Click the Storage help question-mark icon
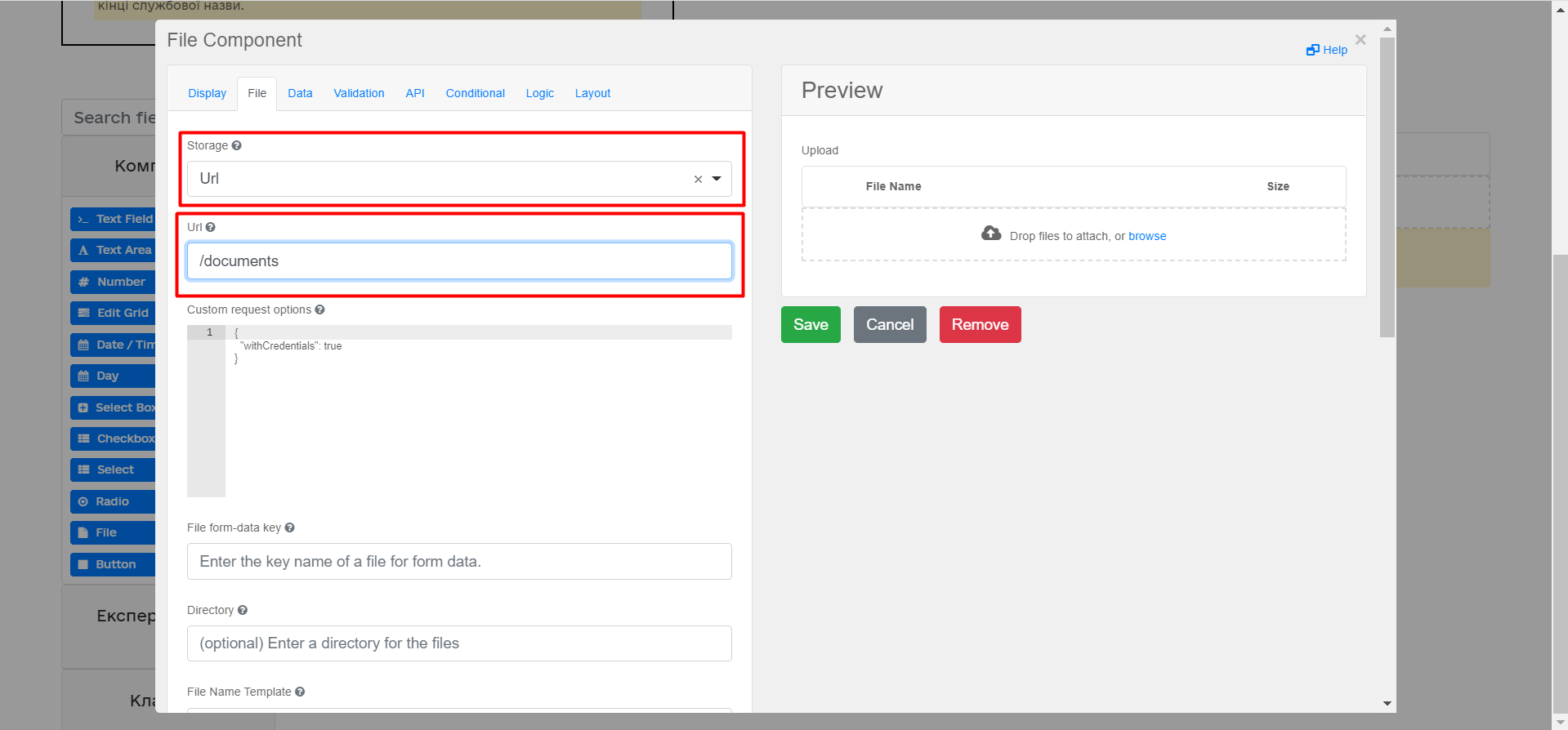 pyautogui.click(x=236, y=145)
